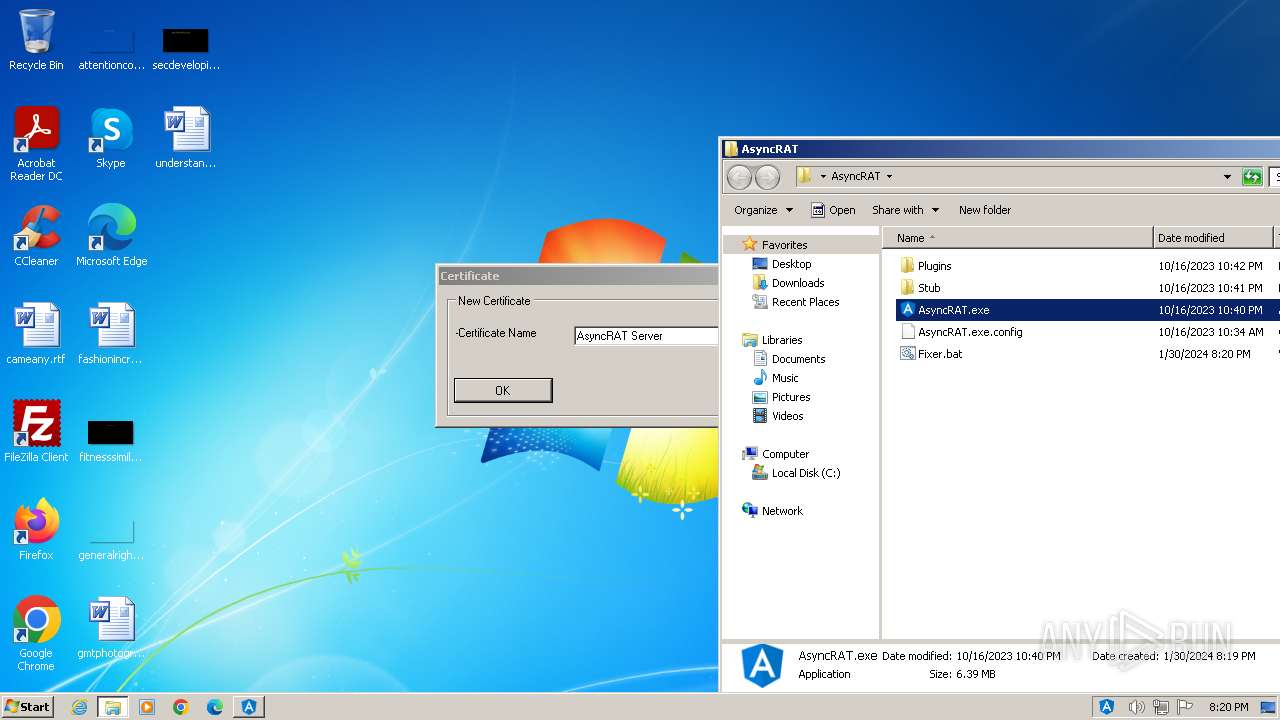Open Edge from the taskbar
The height and width of the screenshot is (720, 1280).
(215, 707)
